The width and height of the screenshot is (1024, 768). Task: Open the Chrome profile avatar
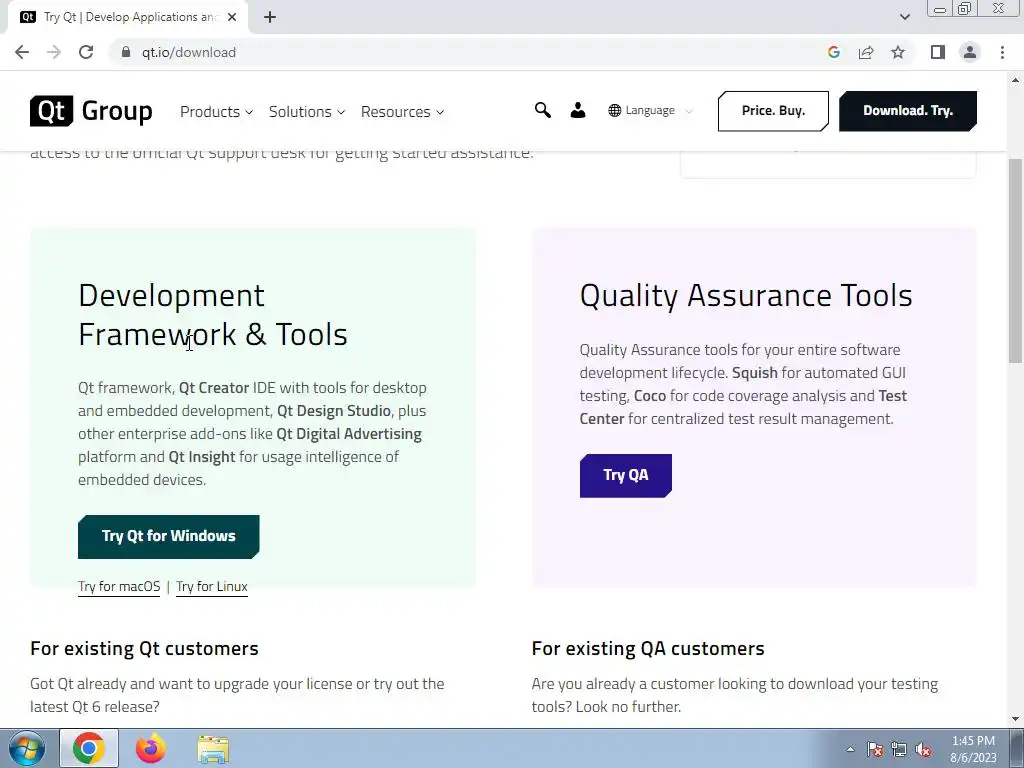point(970,52)
